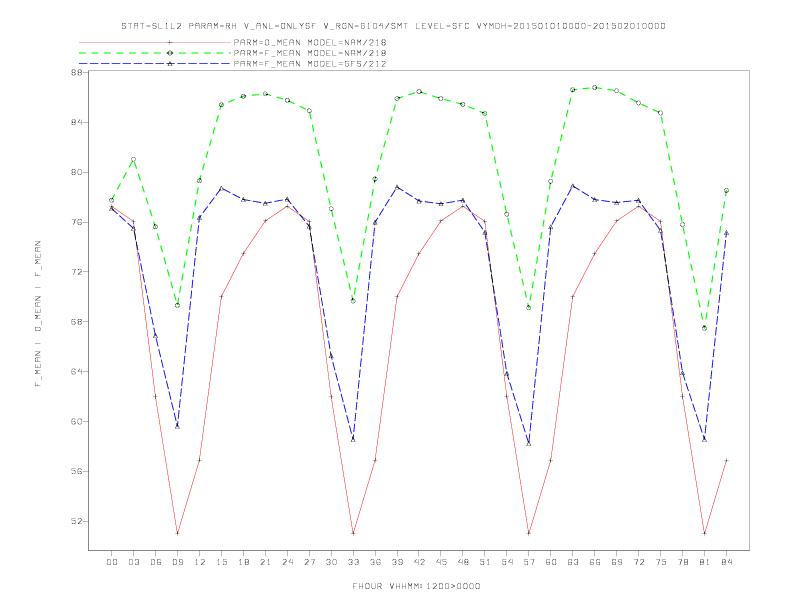The image size is (792, 612).
Task: Click y-axis tick label 64
Action: tap(77, 372)
